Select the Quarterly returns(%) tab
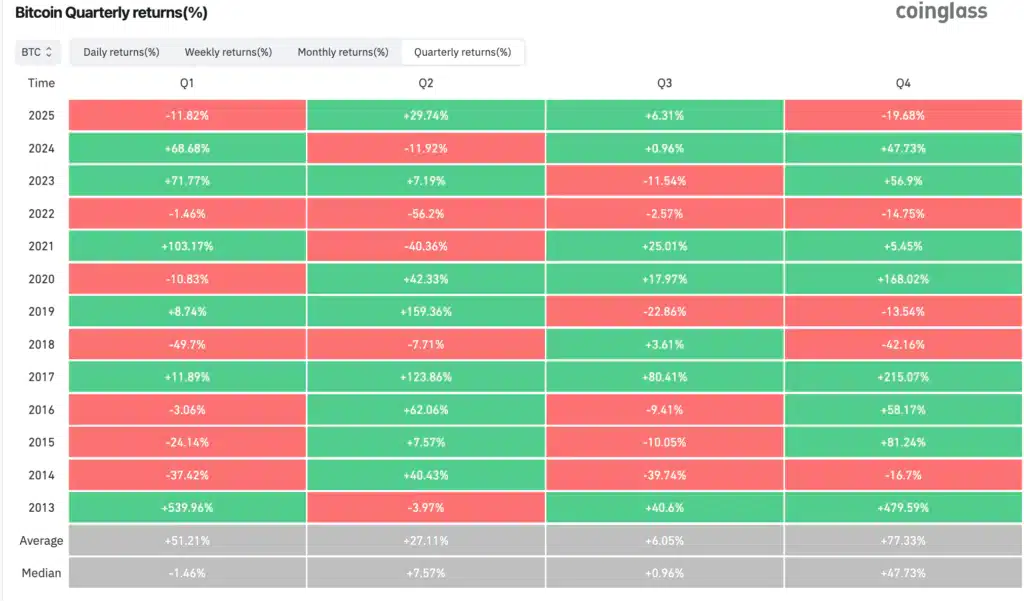Screen dimensions: 1024x601 [x=462, y=52]
